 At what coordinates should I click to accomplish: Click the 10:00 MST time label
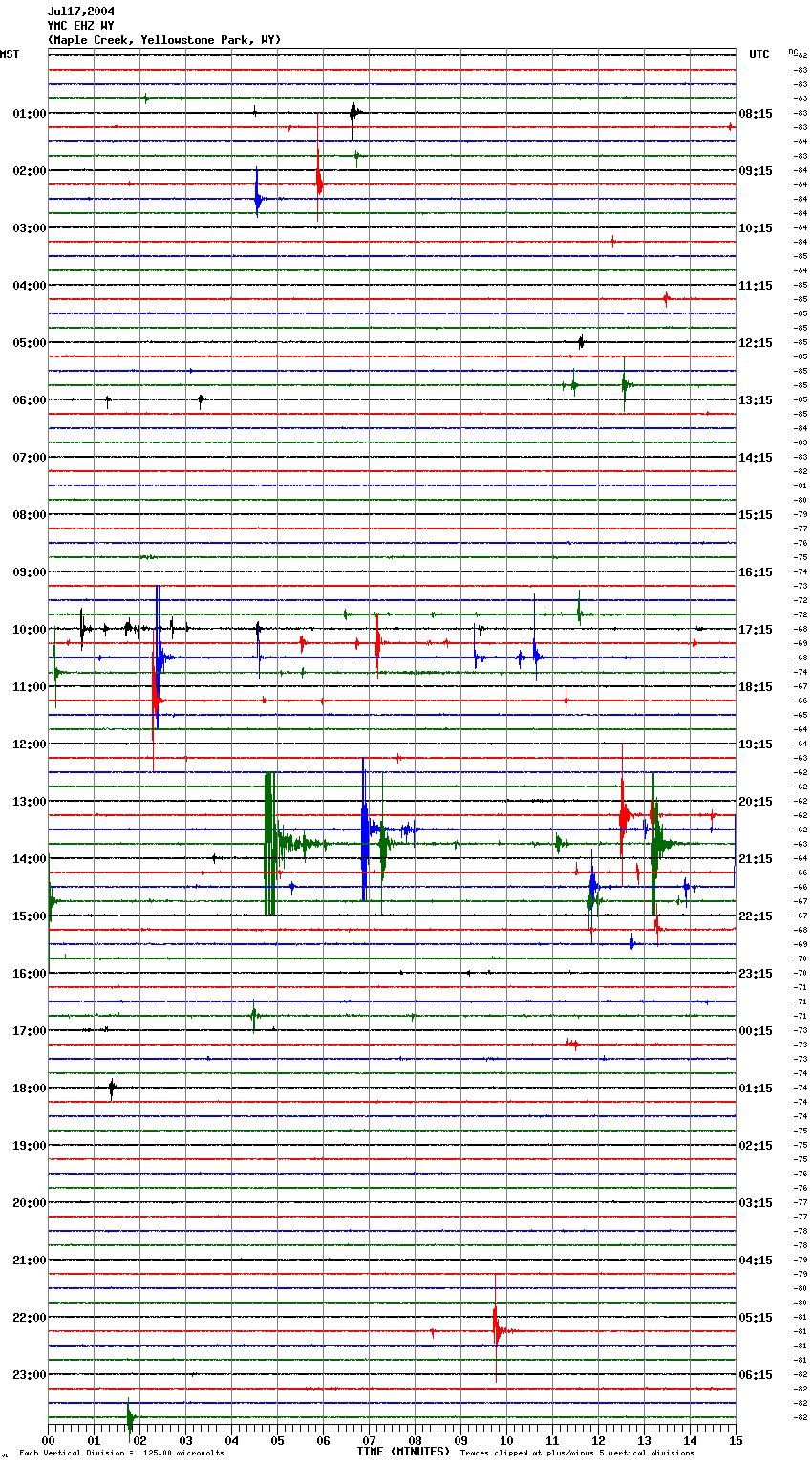coord(30,630)
